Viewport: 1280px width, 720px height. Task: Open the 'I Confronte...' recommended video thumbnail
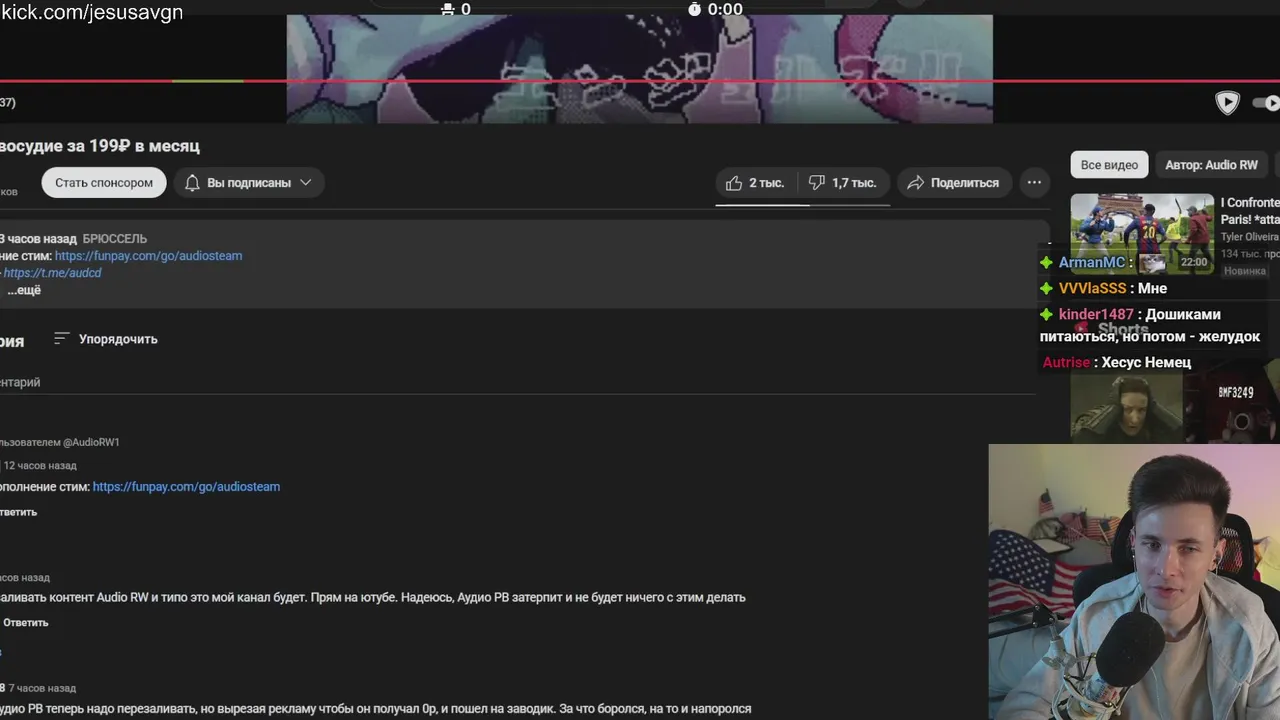(x=1142, y=234)
